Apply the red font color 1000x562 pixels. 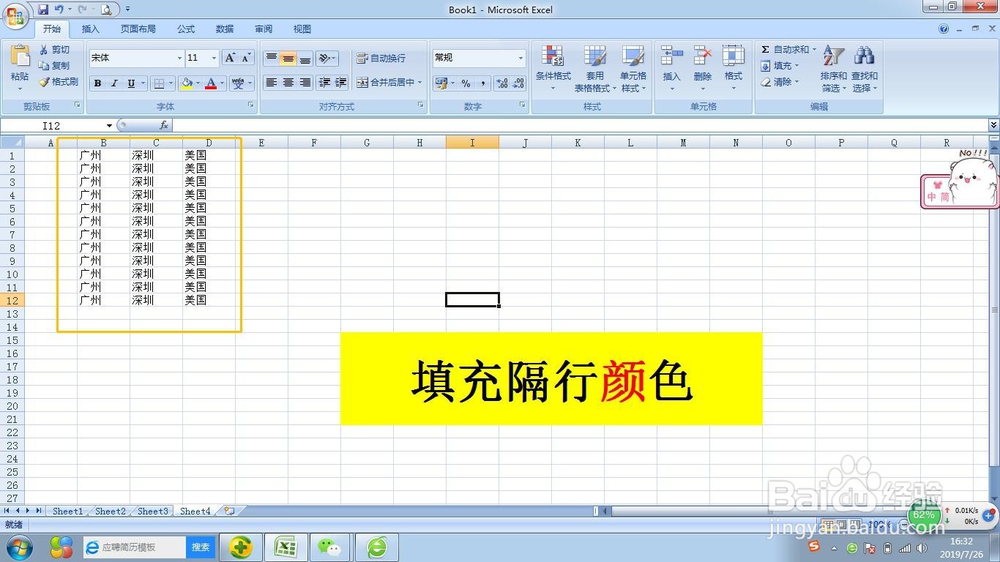point(210,83)
